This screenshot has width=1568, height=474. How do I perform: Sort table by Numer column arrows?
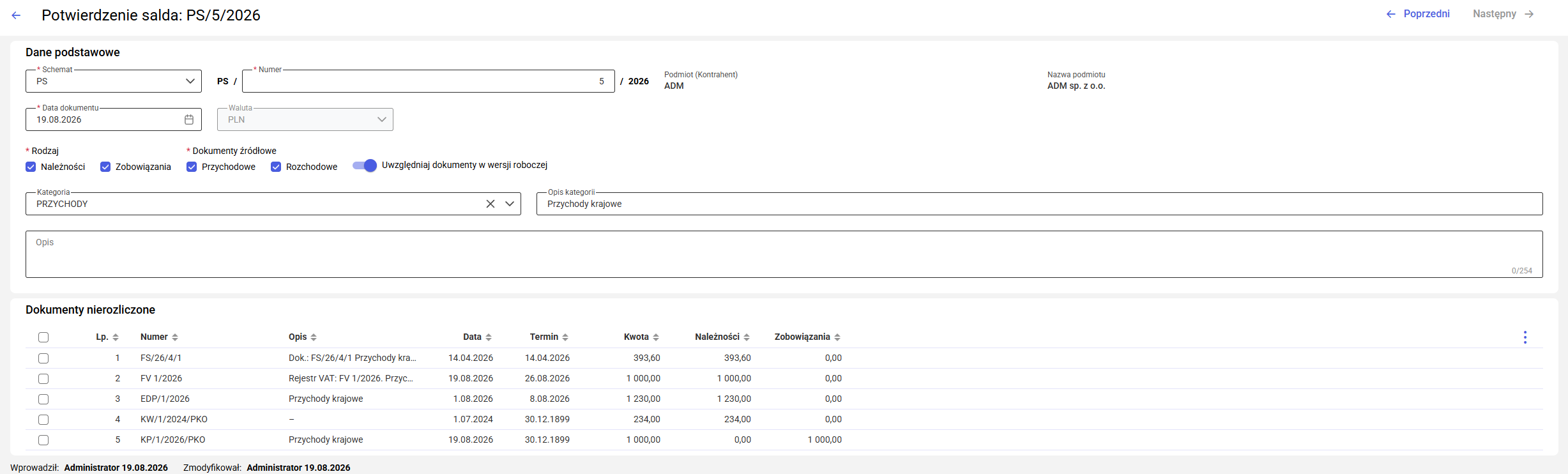pyautogui.click(x=175, y=337)
